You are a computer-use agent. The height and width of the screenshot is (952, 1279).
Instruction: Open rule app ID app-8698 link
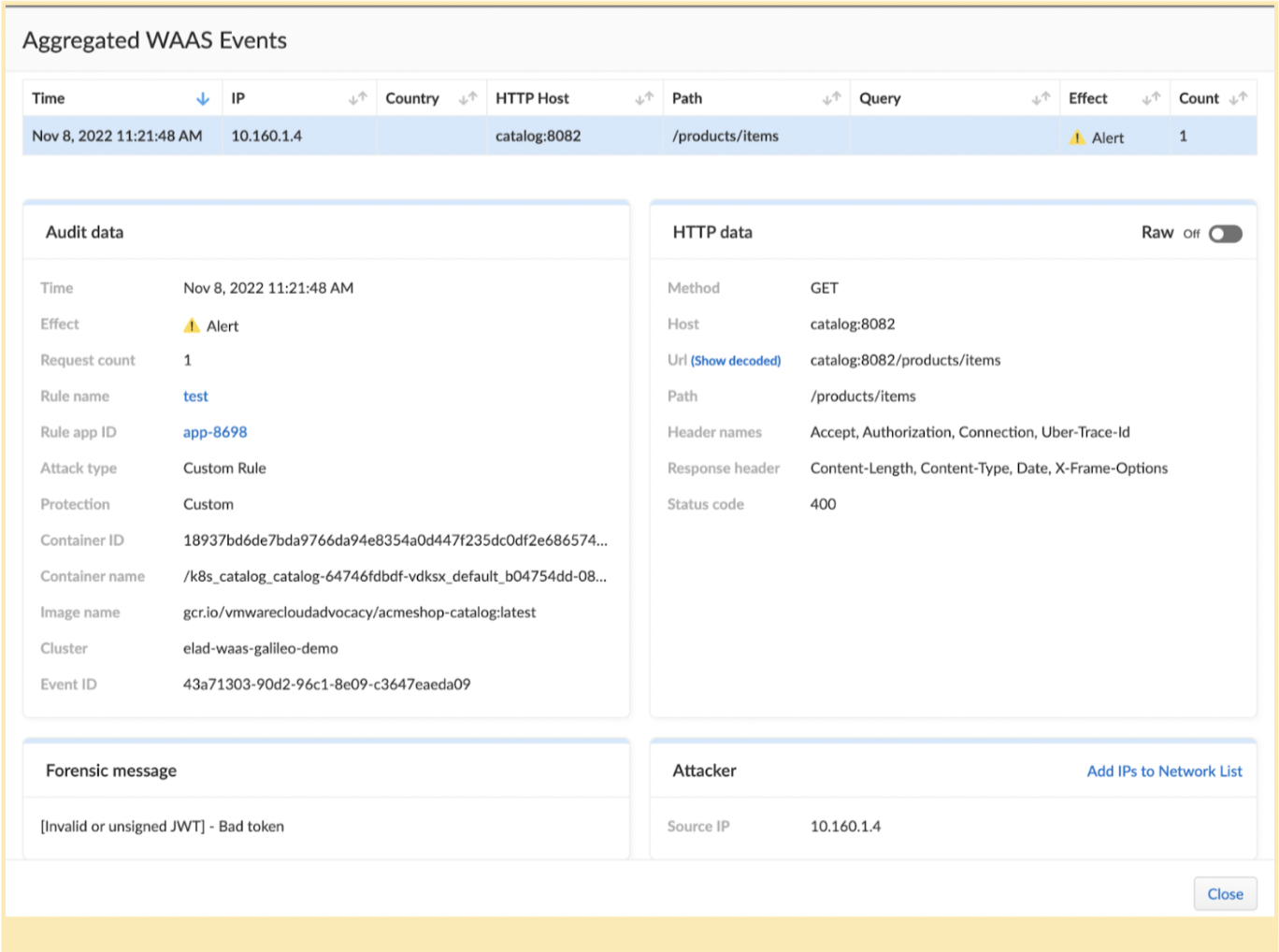[215, 432]
